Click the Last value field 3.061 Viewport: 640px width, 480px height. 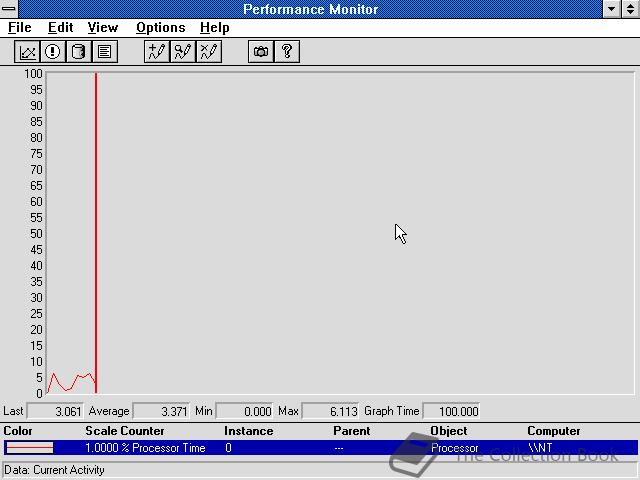pyautogui.click(x=55, y=411)
